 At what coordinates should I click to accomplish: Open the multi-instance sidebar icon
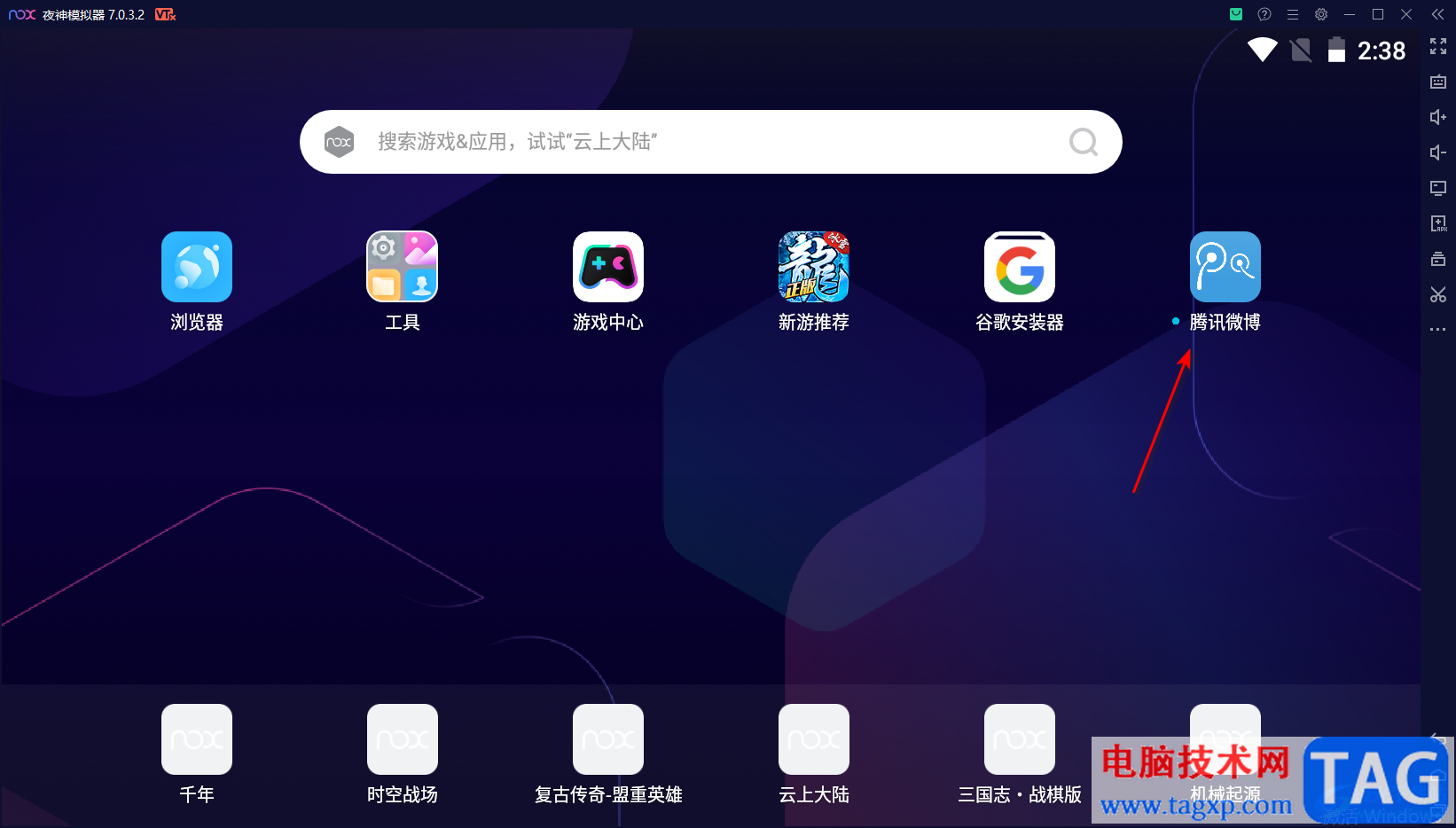[1438, 259]
